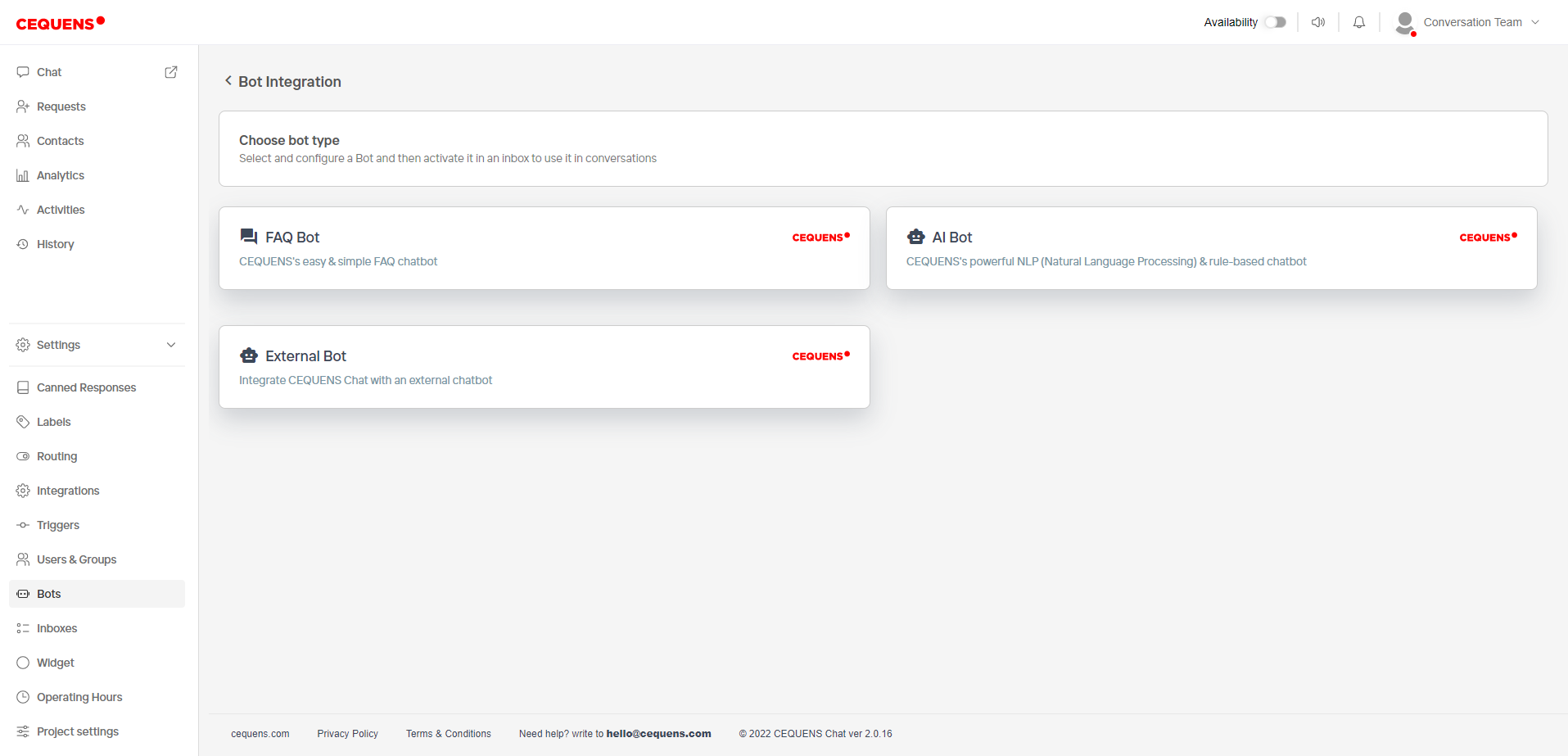Click CEQUENS logo on FAQ Bot card
This screenshot has height=756, width=1568.
821,238
